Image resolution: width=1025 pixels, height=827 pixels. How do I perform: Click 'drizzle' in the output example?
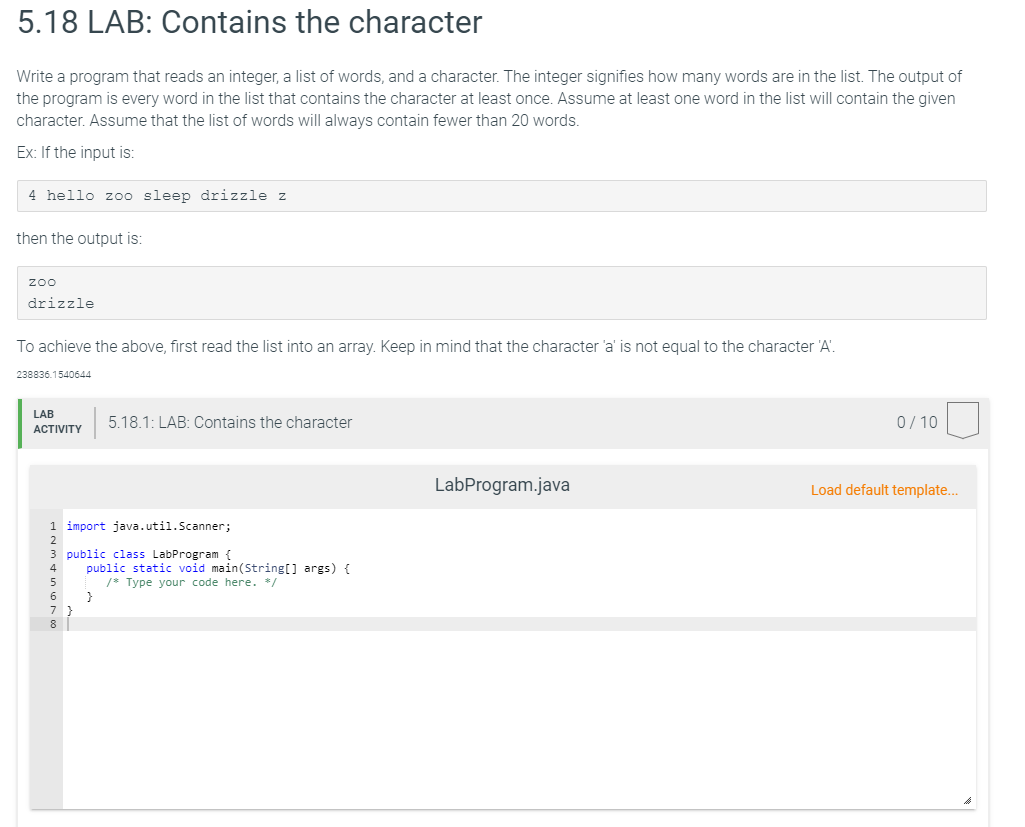point(61,304)
